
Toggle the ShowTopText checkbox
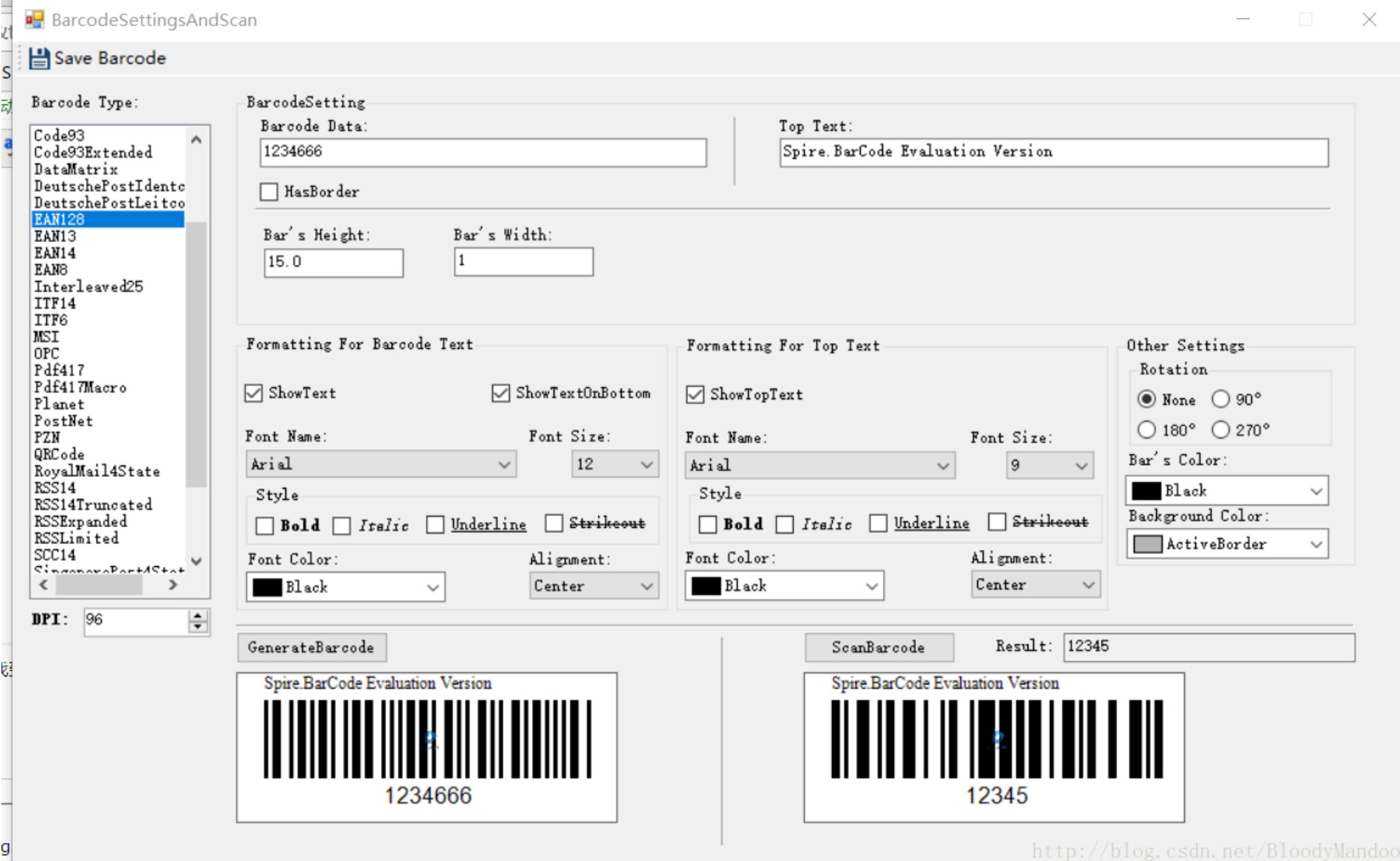coord(695,395)
